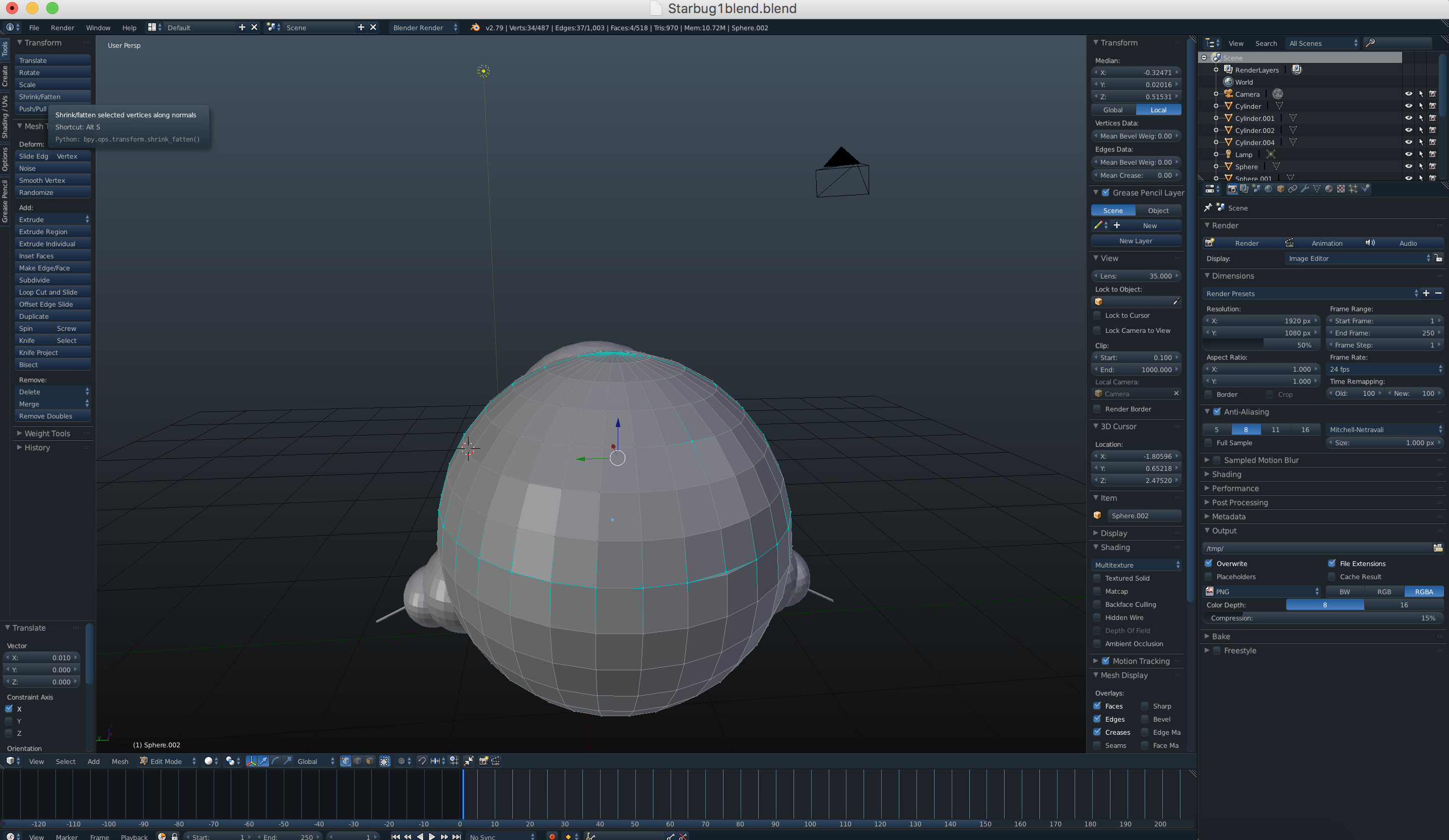Open the Mitchell-Netravali filter dropdown

1385,429
